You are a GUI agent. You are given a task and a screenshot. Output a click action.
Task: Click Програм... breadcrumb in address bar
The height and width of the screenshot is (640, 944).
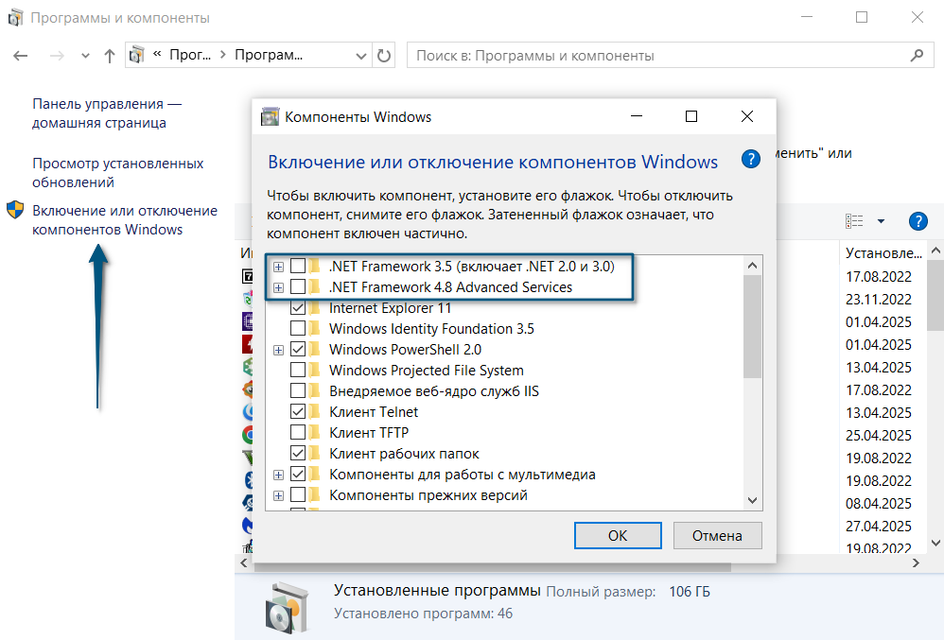[x=269, y=55]
